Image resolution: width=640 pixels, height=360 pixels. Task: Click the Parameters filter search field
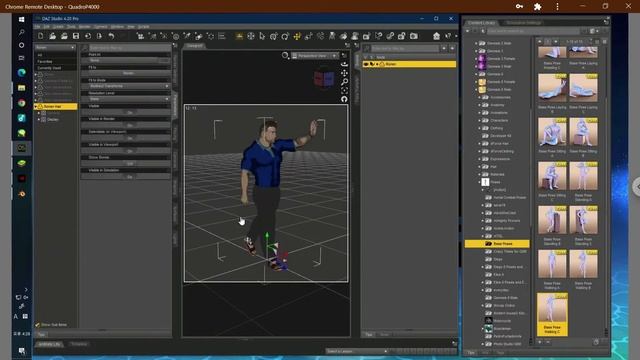pos(129,48)
